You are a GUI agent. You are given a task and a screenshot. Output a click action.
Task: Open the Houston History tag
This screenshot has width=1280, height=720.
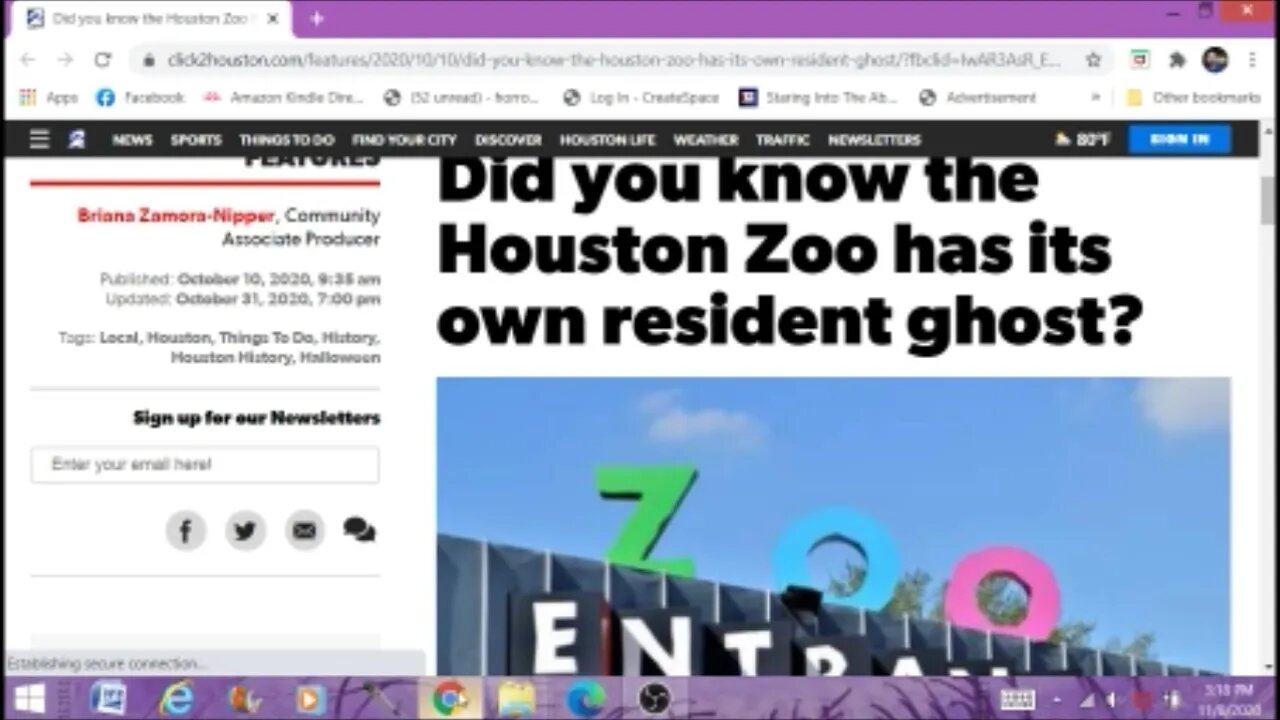coord(231,357)
